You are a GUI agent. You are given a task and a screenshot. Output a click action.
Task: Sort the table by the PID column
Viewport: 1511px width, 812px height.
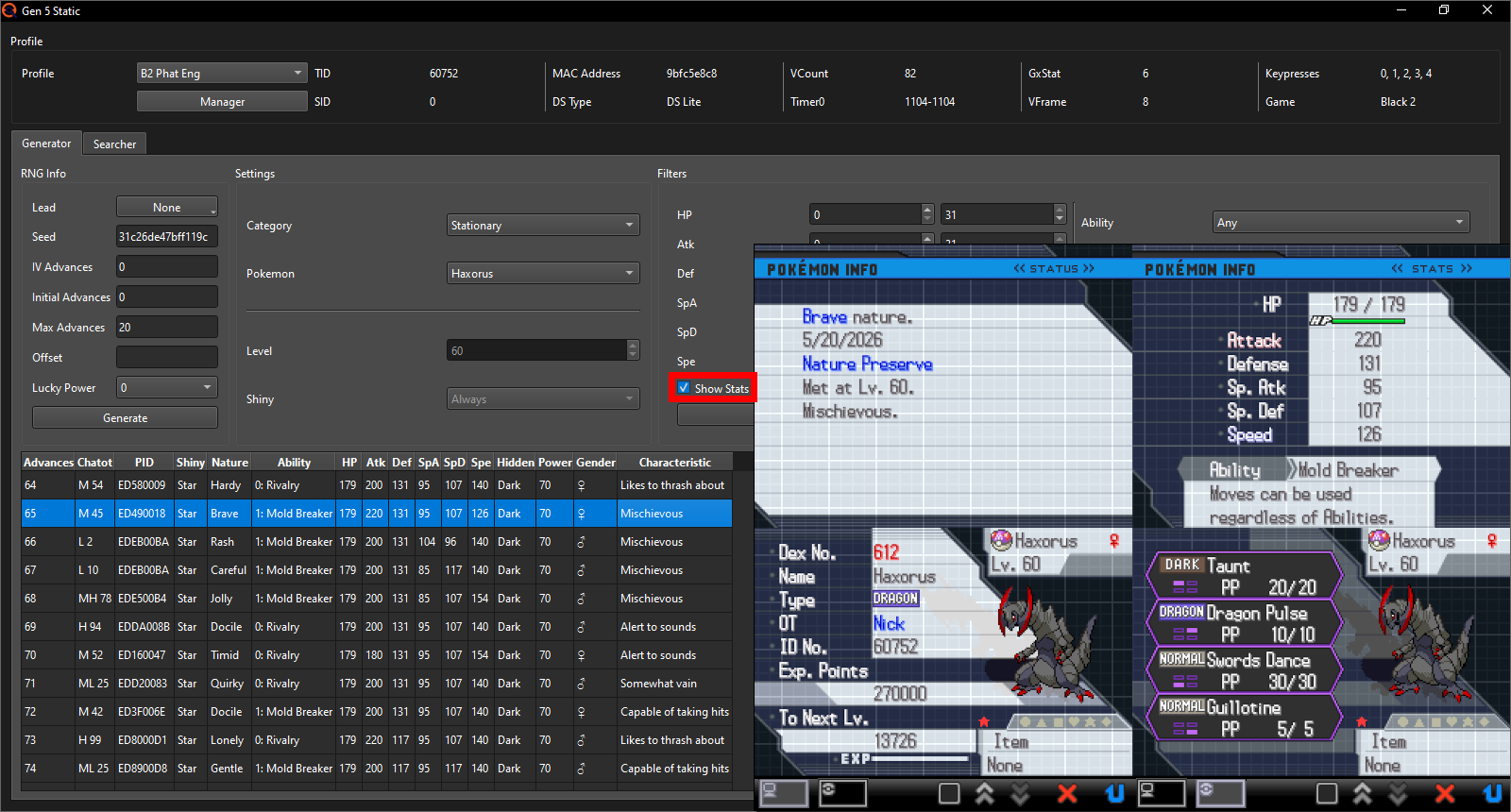coord(144,462)
